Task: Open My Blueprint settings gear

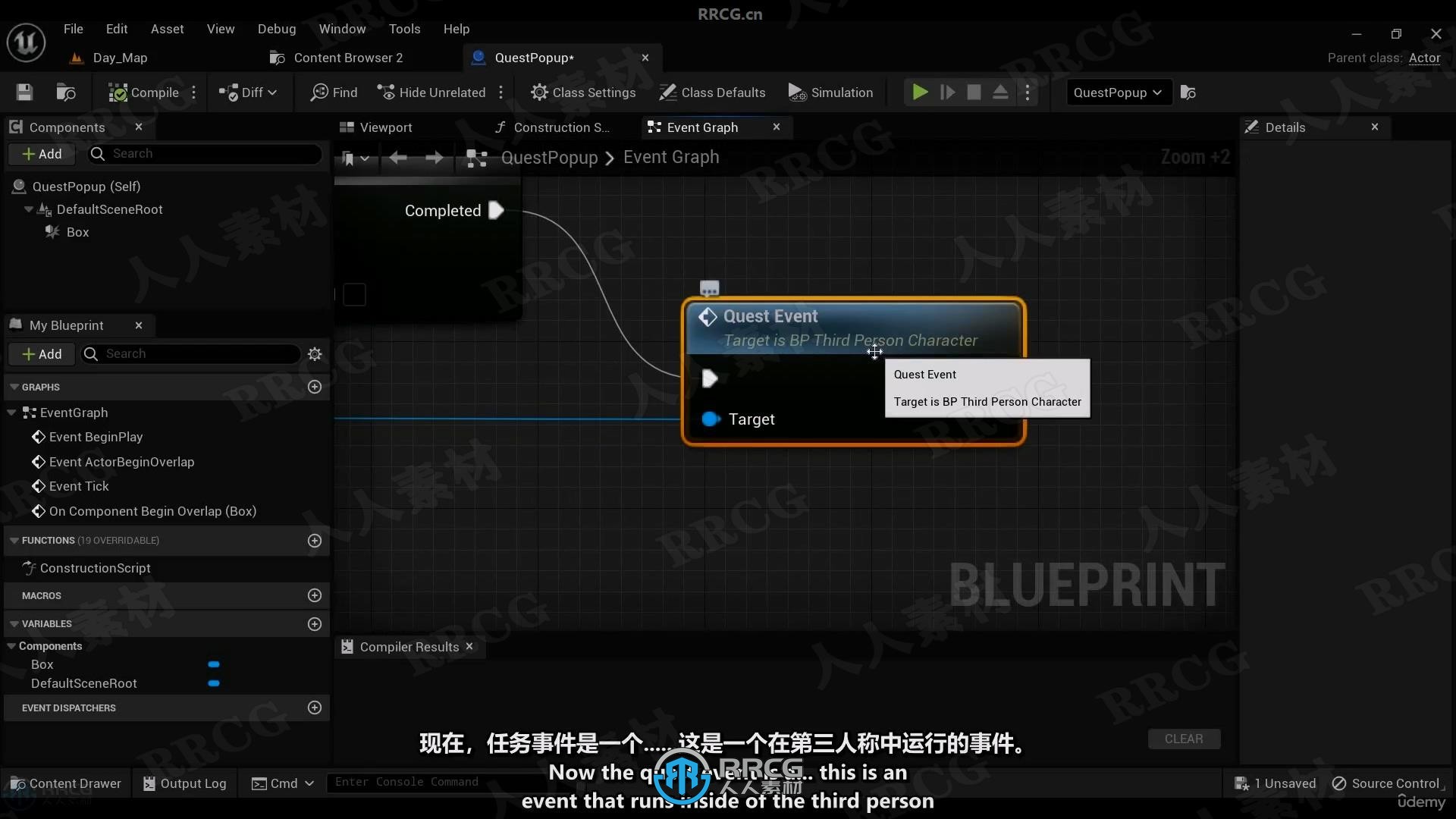Action: tap(315, 354)
